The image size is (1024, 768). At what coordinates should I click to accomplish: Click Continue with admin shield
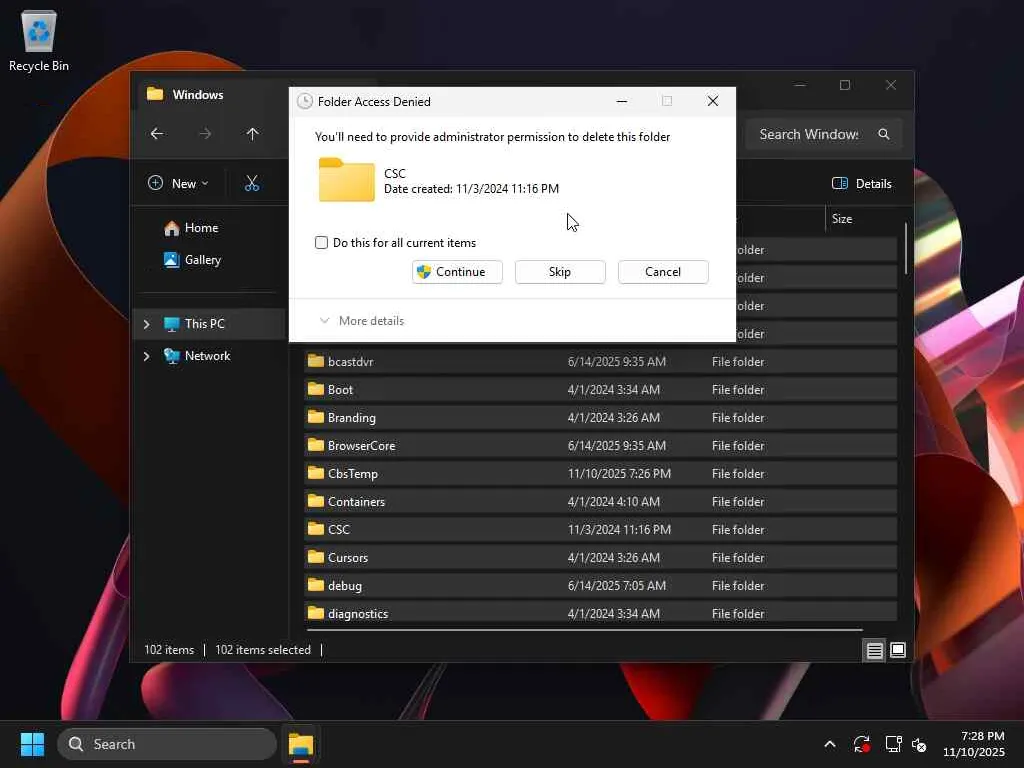(457, 272)
